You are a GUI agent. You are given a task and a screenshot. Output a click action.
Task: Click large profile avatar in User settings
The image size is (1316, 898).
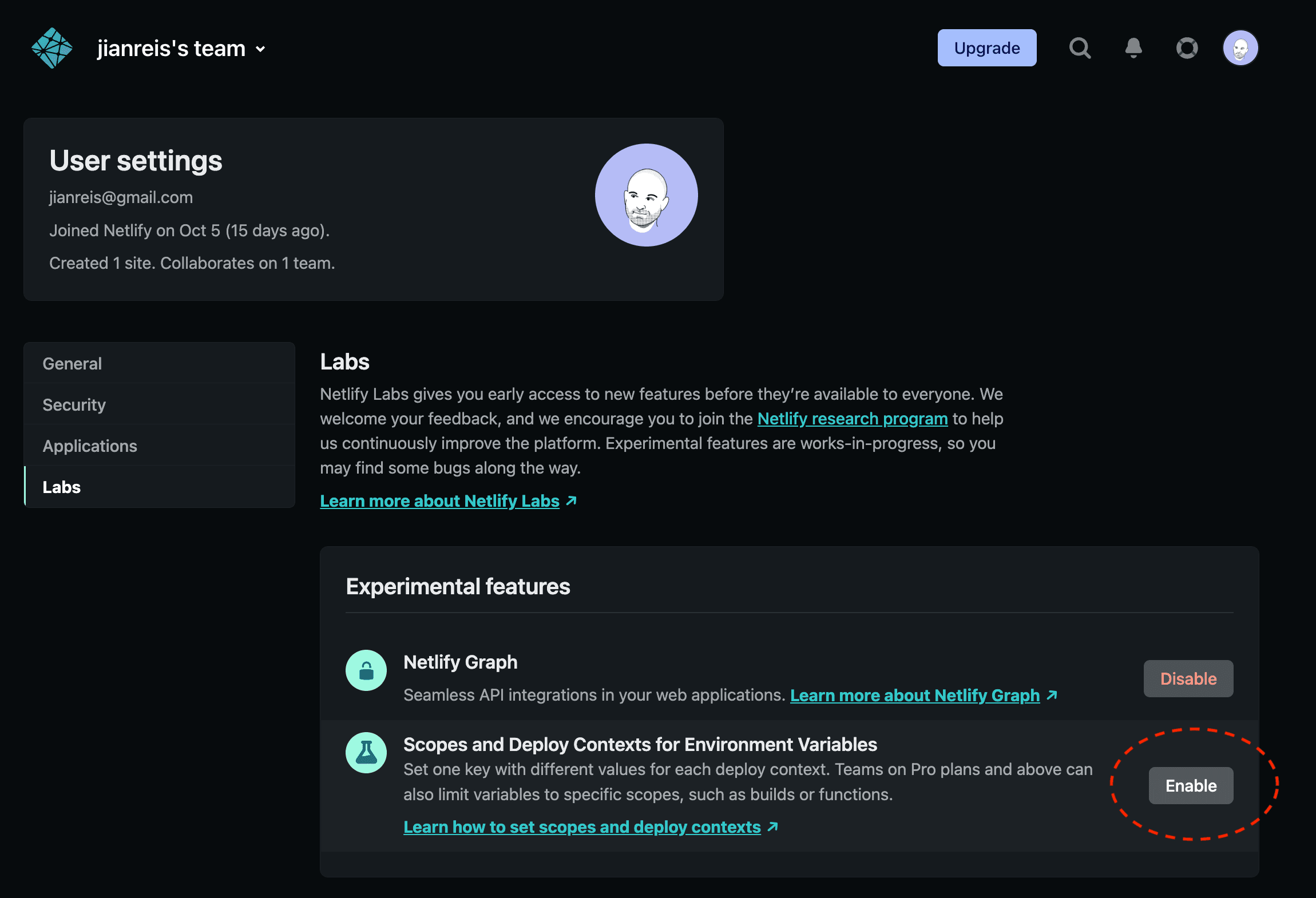click(646, 195)
